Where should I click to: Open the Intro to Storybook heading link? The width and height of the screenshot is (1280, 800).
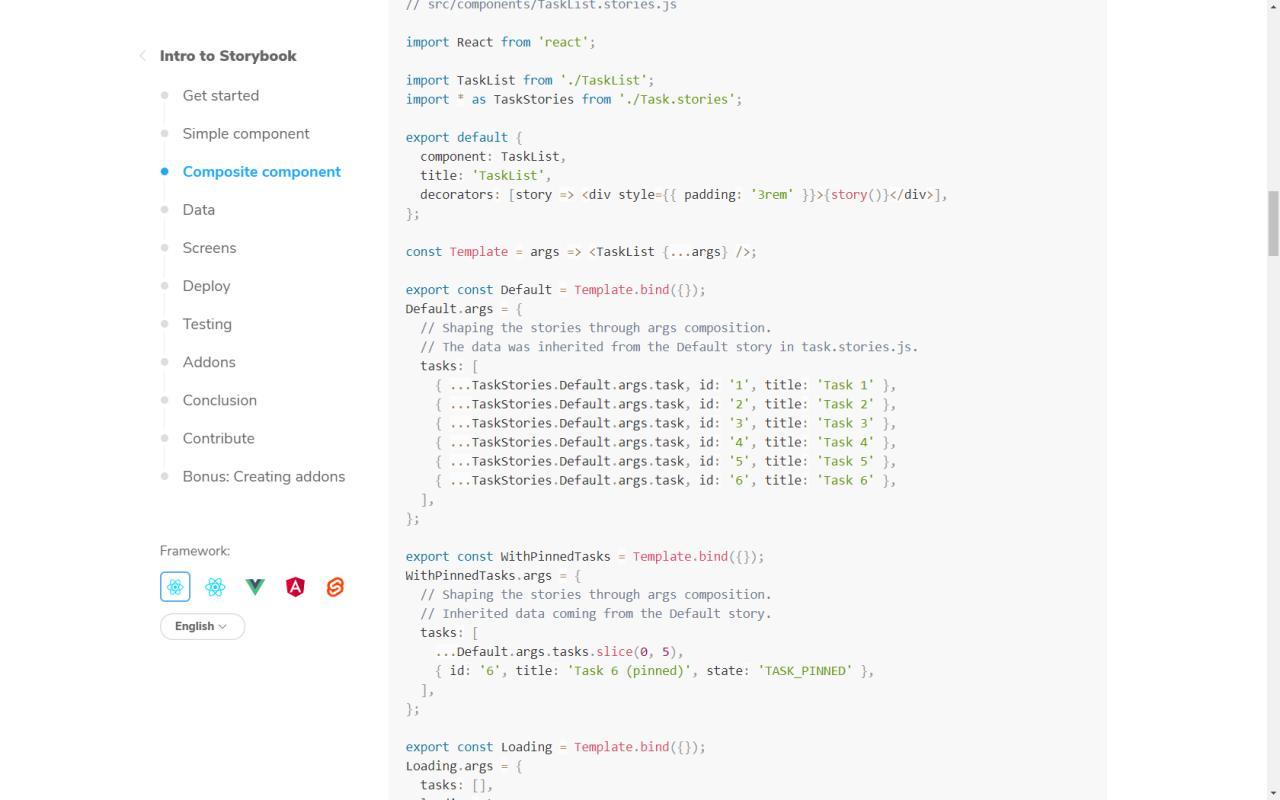coord(228,56)
